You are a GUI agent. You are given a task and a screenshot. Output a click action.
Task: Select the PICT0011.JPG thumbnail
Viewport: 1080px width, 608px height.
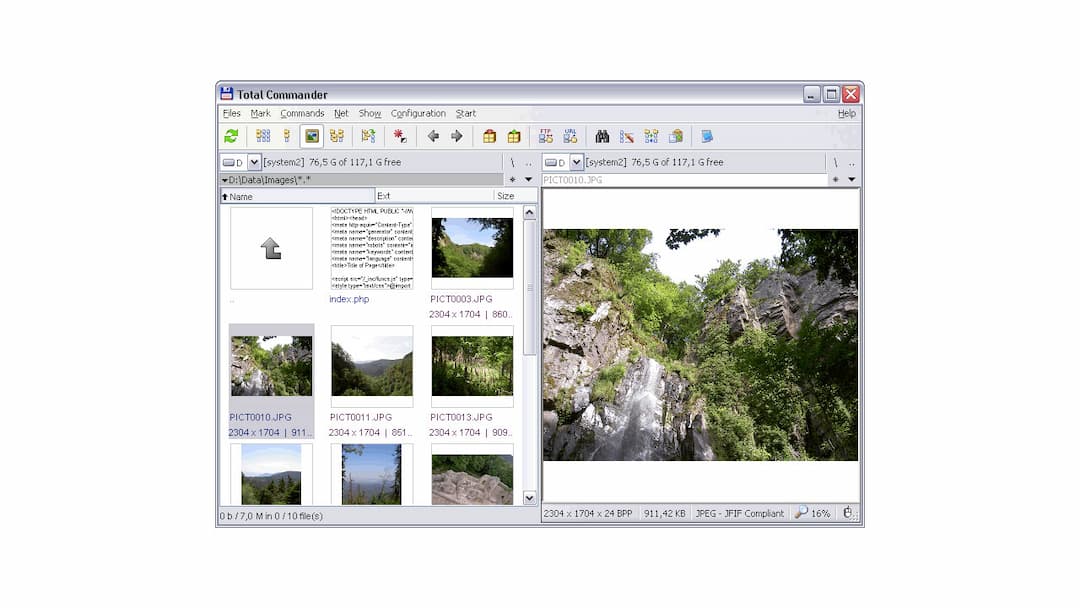[371, 366]
